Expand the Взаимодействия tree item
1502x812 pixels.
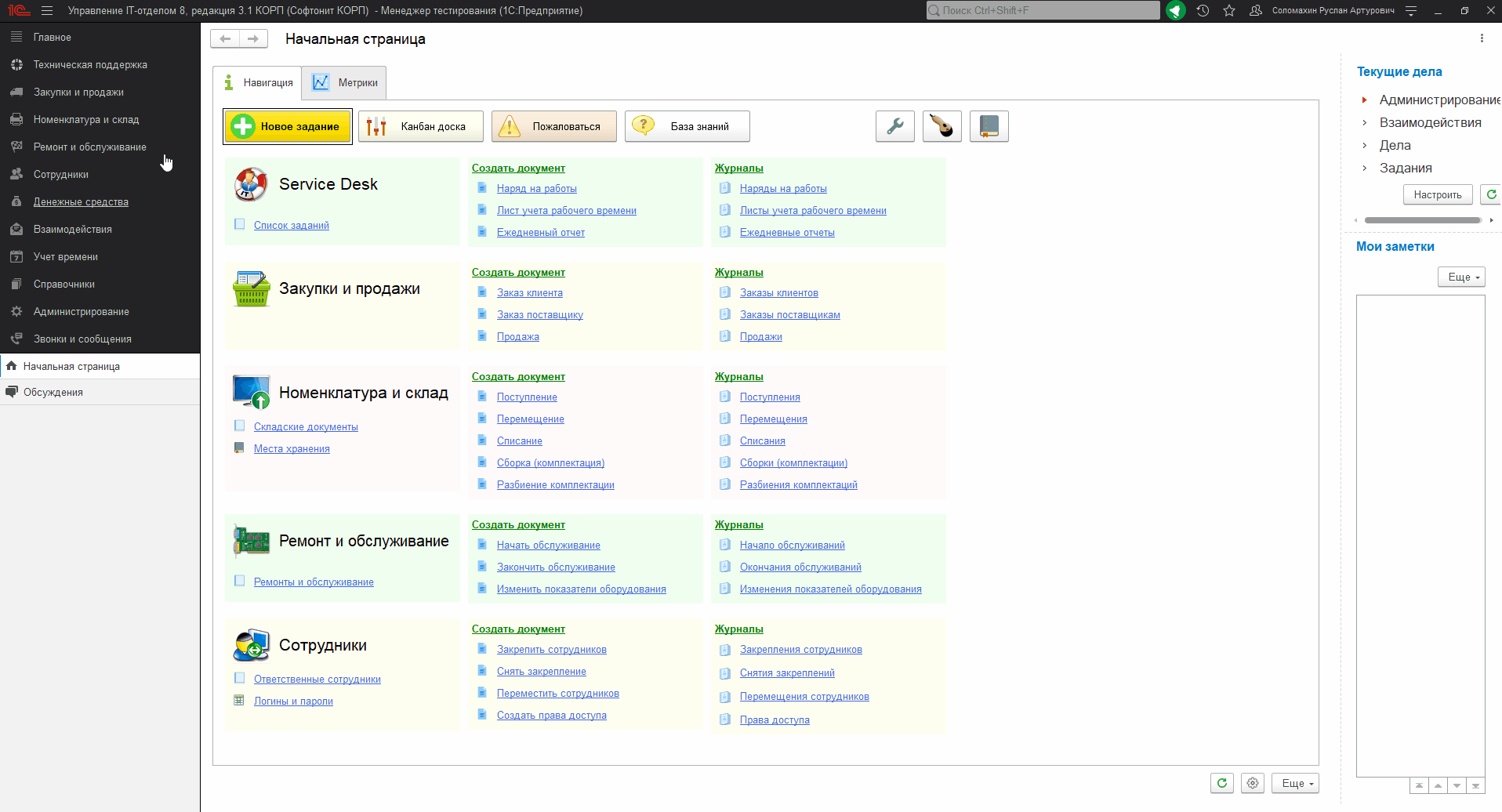1365,123
